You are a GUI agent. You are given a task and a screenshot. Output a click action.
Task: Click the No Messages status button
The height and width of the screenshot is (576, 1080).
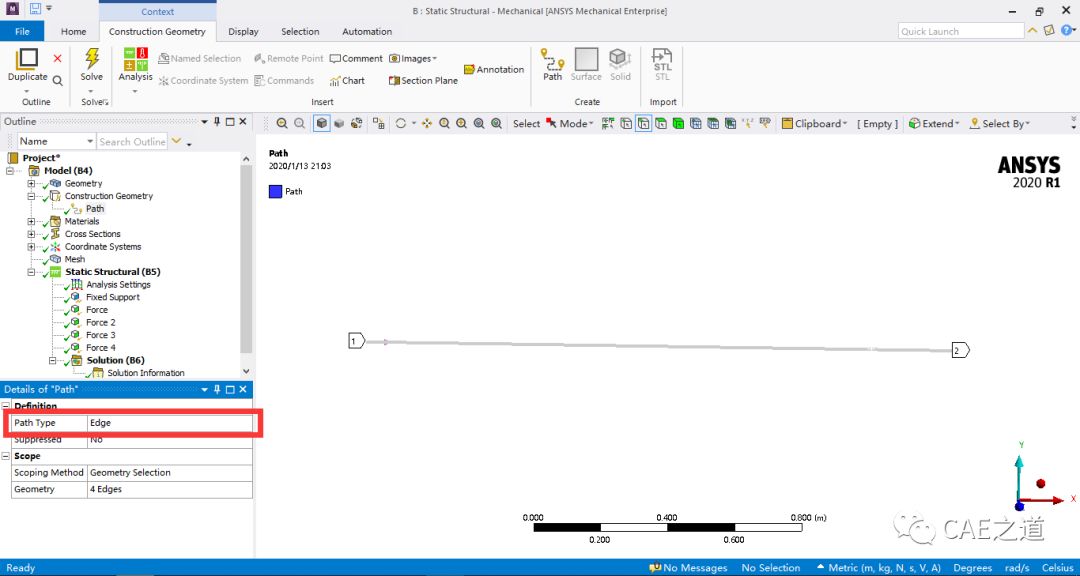tap(688, 568)
